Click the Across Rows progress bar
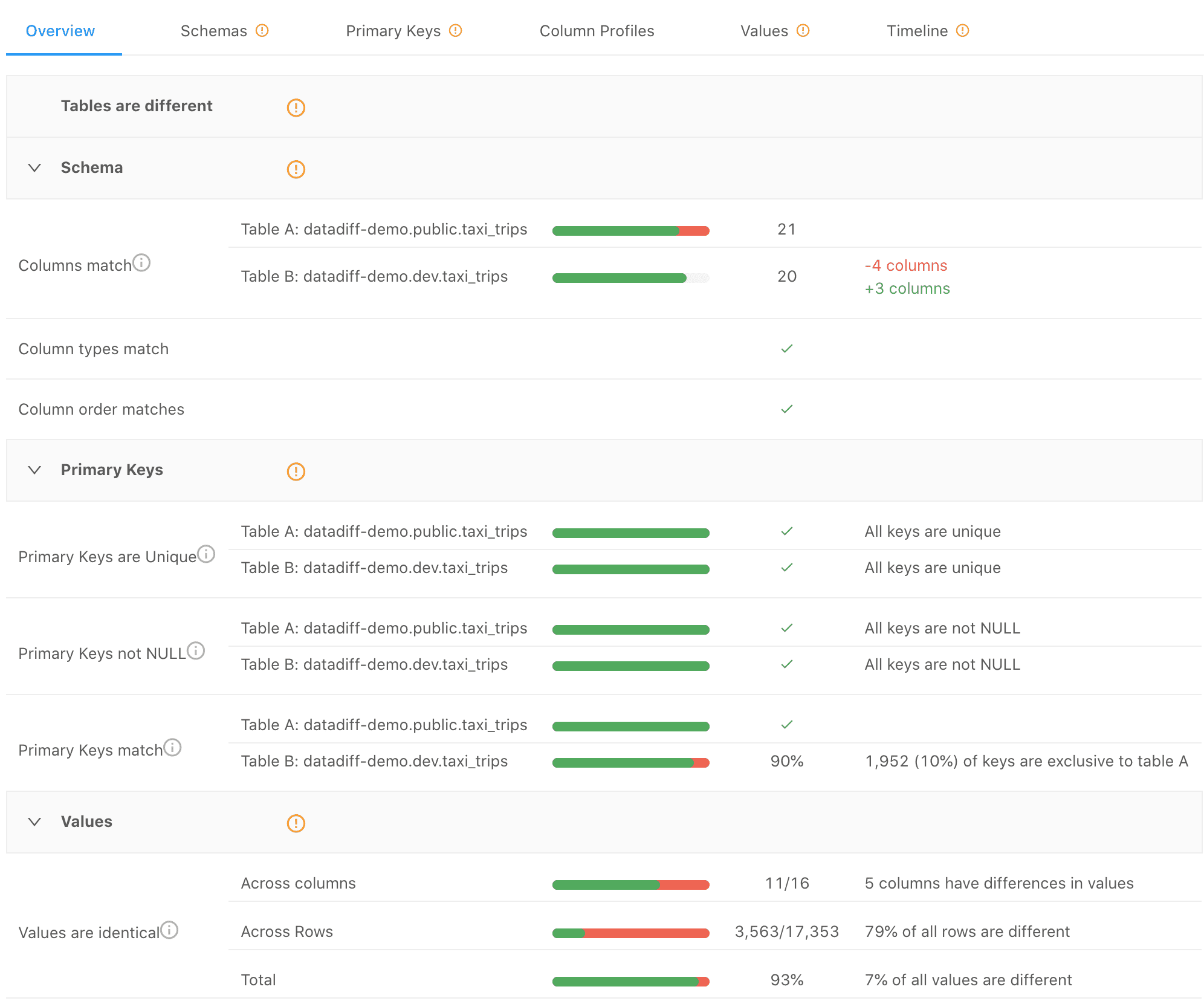 click(x=630, y=932)
